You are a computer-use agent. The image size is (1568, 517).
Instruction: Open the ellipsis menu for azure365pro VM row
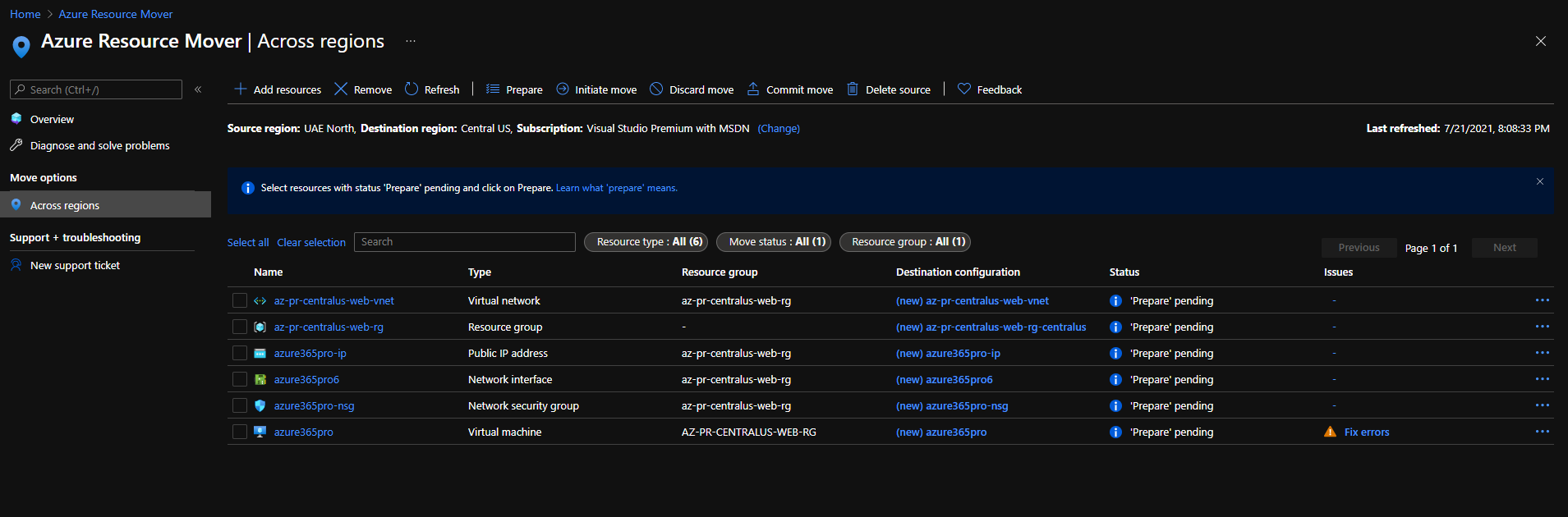[1543, 432]
